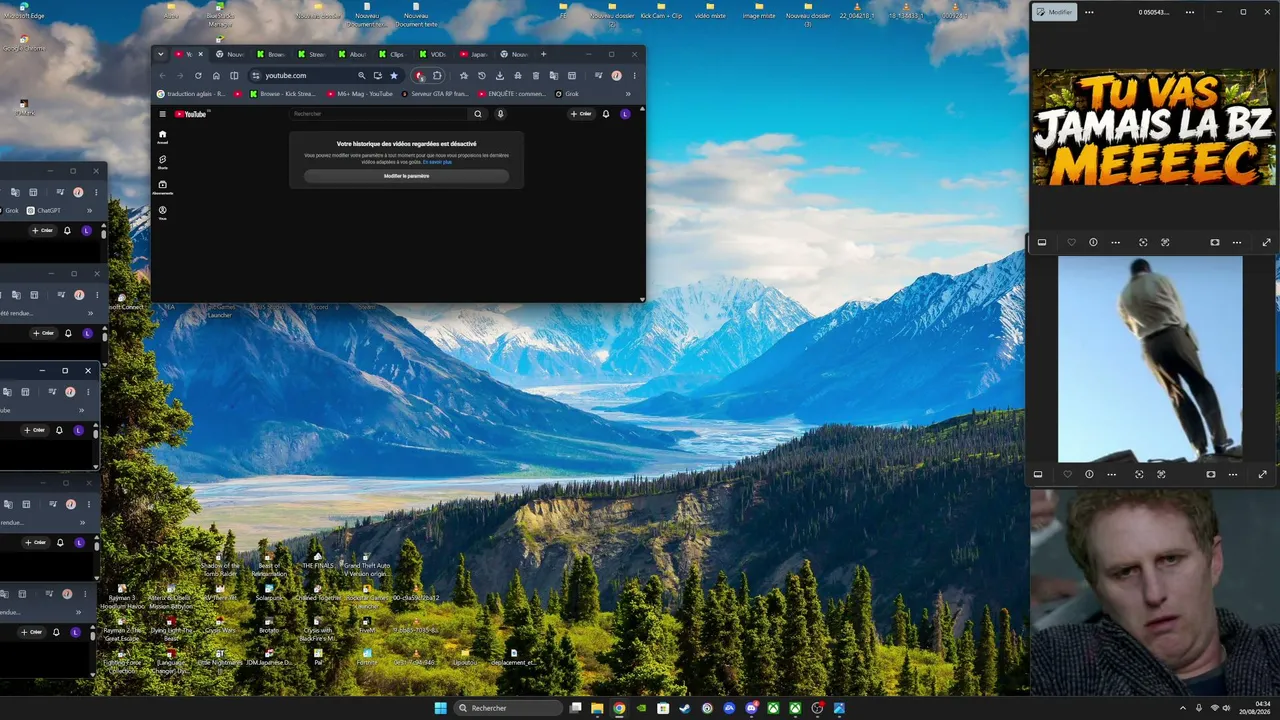Screen dimensions: 1280x720
Task: Switch to the About browser tab
Action: (x=352, y=54)
